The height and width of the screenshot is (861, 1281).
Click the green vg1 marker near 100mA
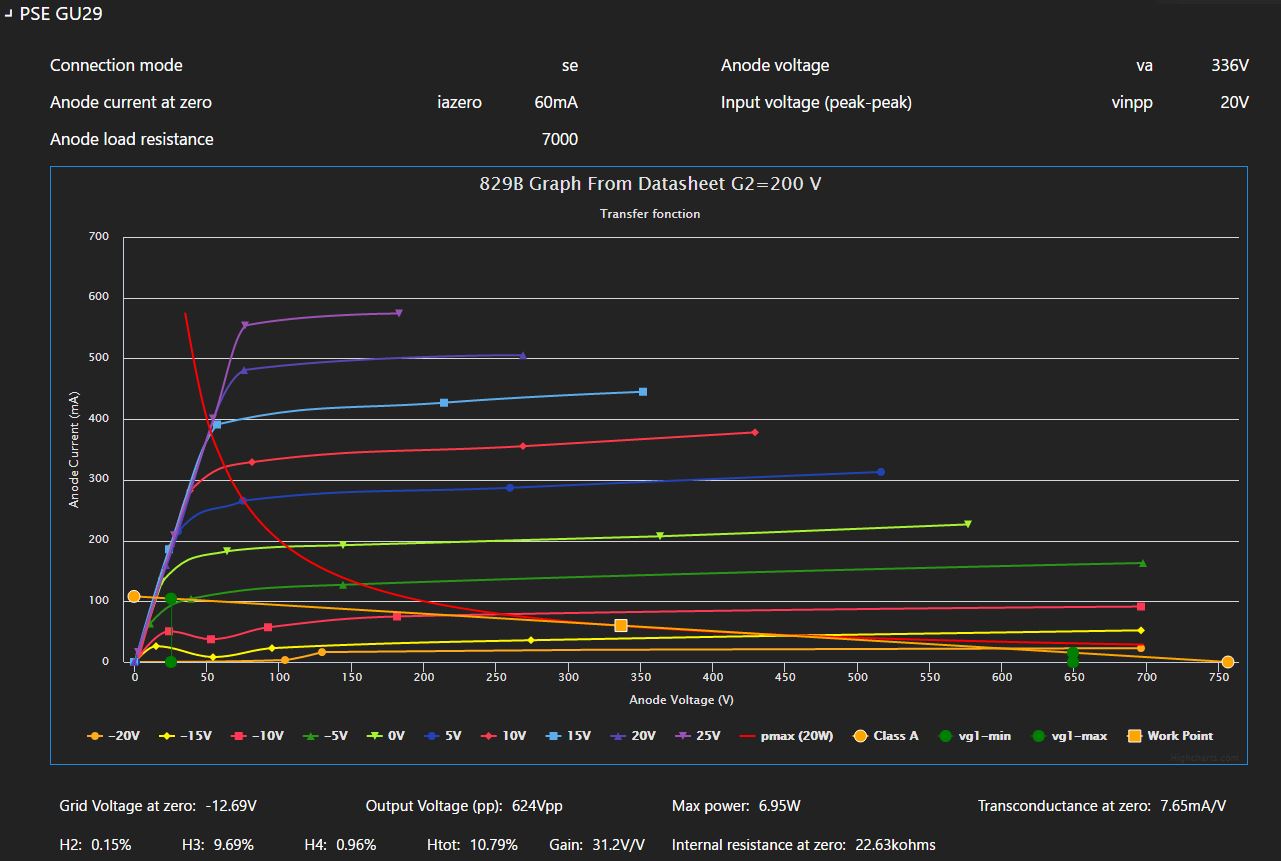[171, 599]
